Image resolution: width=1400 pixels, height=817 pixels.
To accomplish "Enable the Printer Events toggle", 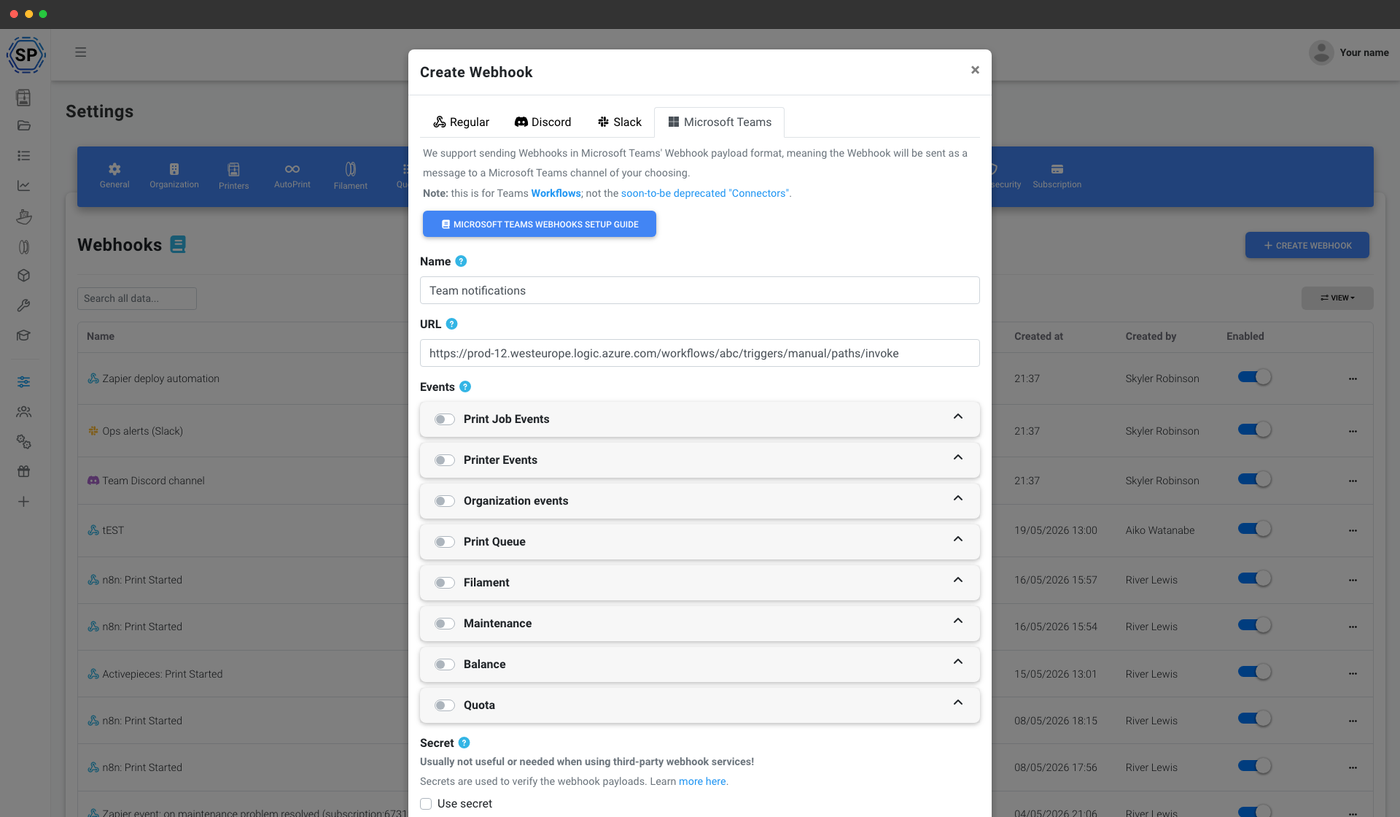I will point(445,460).
